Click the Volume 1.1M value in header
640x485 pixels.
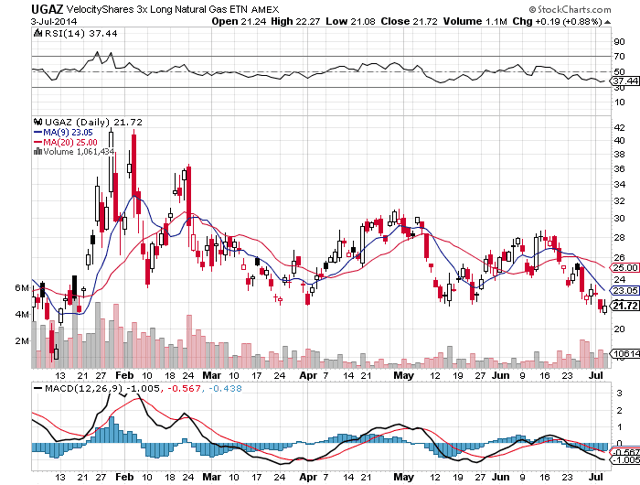coord(475,22)
